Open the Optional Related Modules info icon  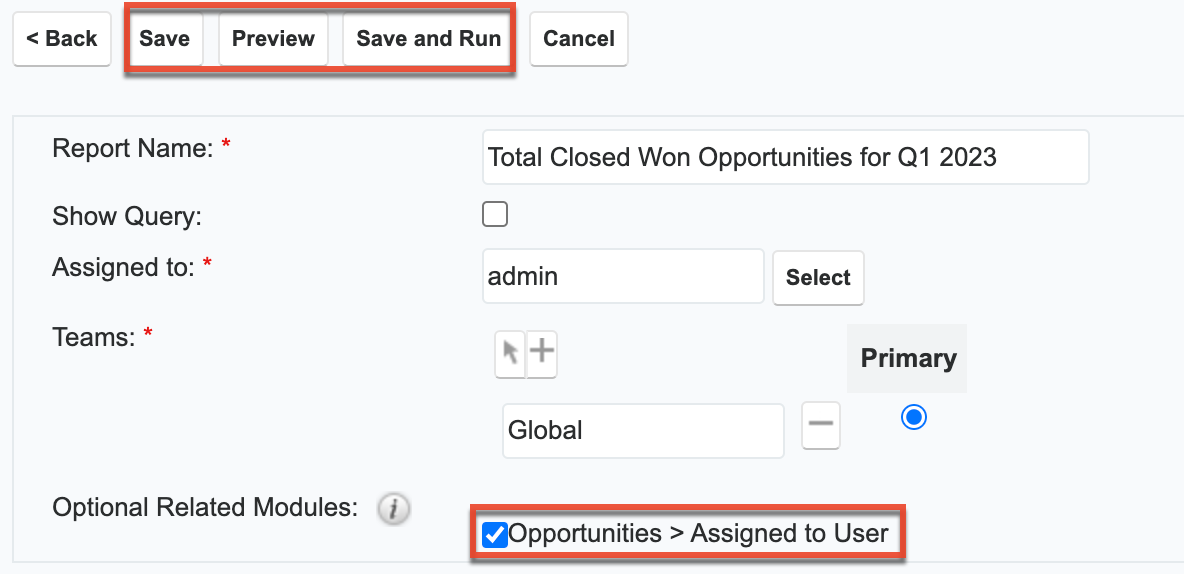[x=394, y=509]
